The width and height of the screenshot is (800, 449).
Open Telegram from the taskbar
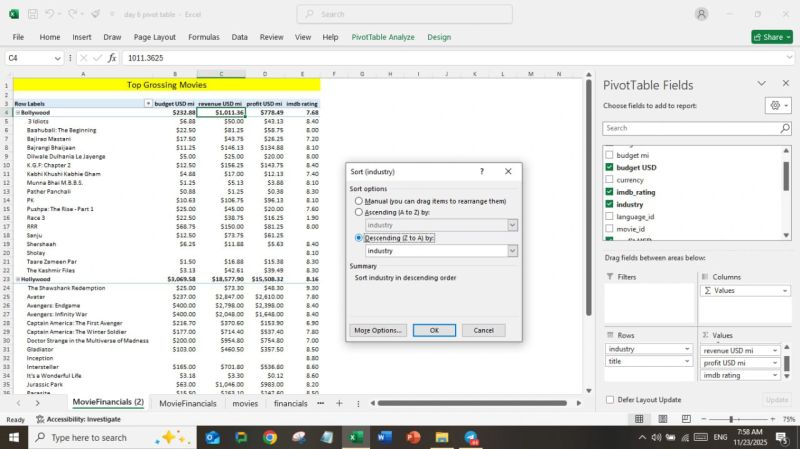tap(471, 437)
